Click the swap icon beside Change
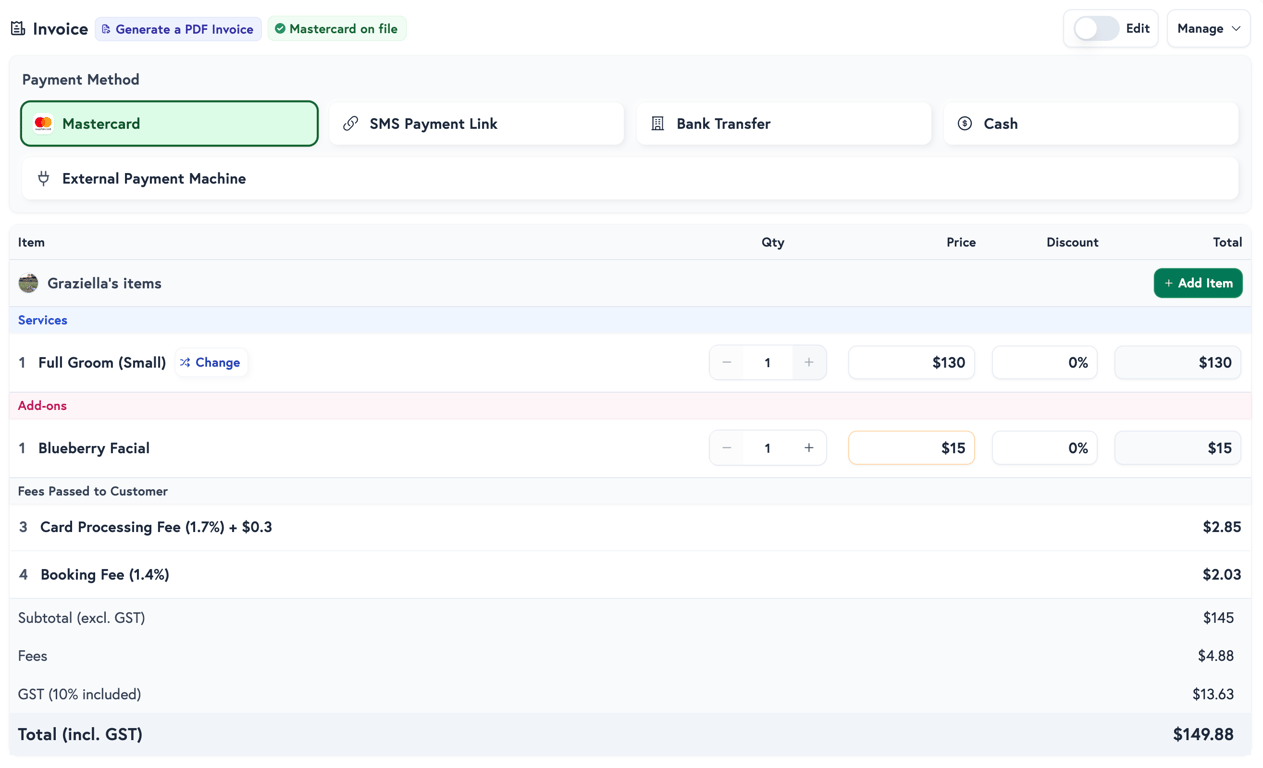Screen dimensions: 1263x768 pos(183,362)
